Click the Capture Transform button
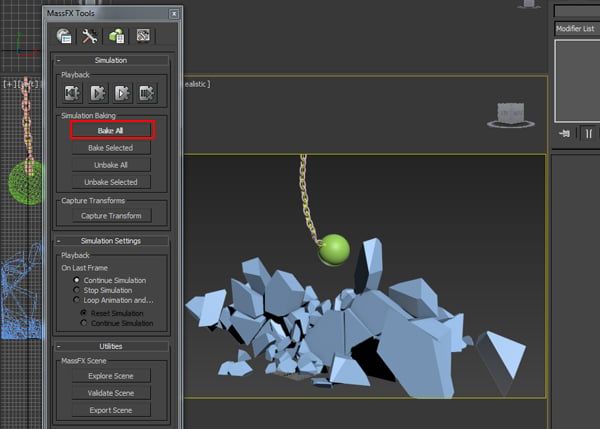This screenshot has width=600, height=429. 111,216
